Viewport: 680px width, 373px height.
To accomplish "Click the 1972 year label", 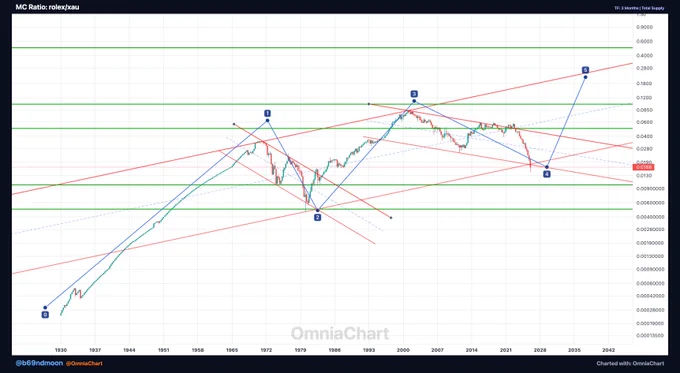I will (x=266, y=350).
